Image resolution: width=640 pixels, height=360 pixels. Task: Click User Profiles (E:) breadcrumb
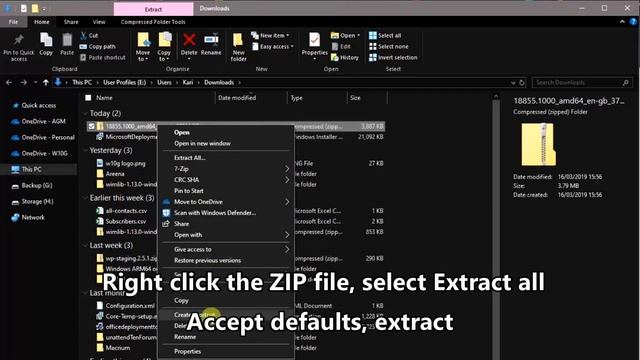(x=124, y=82)
